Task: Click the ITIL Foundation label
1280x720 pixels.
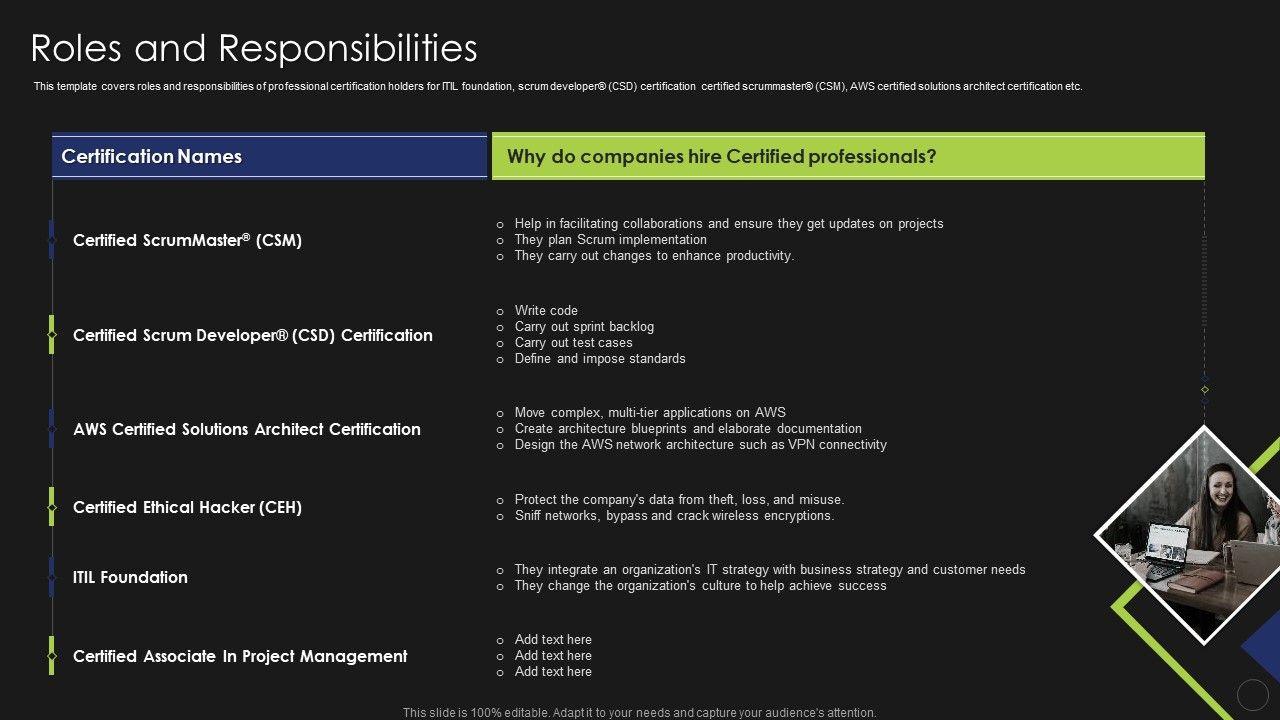Action: click(x=130, y=577)
